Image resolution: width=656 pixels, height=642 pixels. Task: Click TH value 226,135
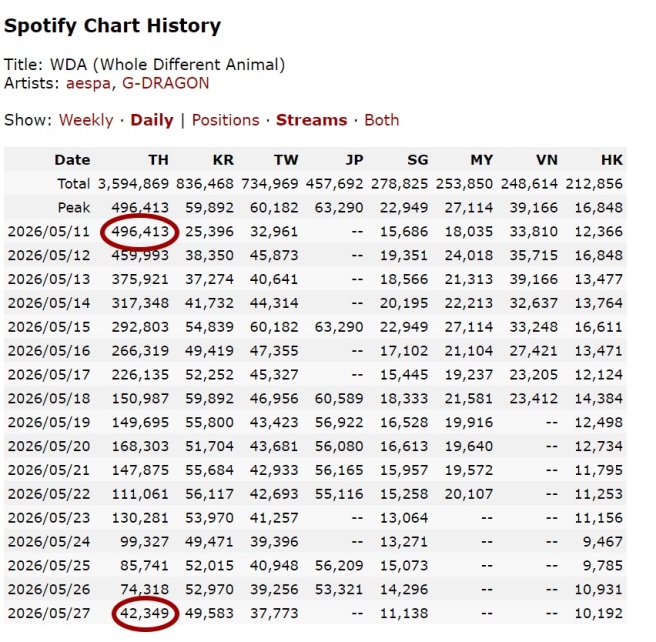[x=140, y=374]
